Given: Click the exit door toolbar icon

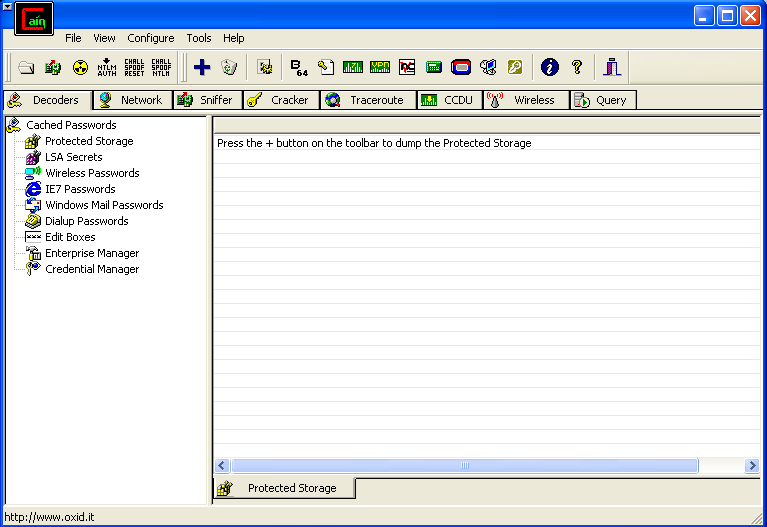Looking at the screenshot, I should click(x=612, y=67).
